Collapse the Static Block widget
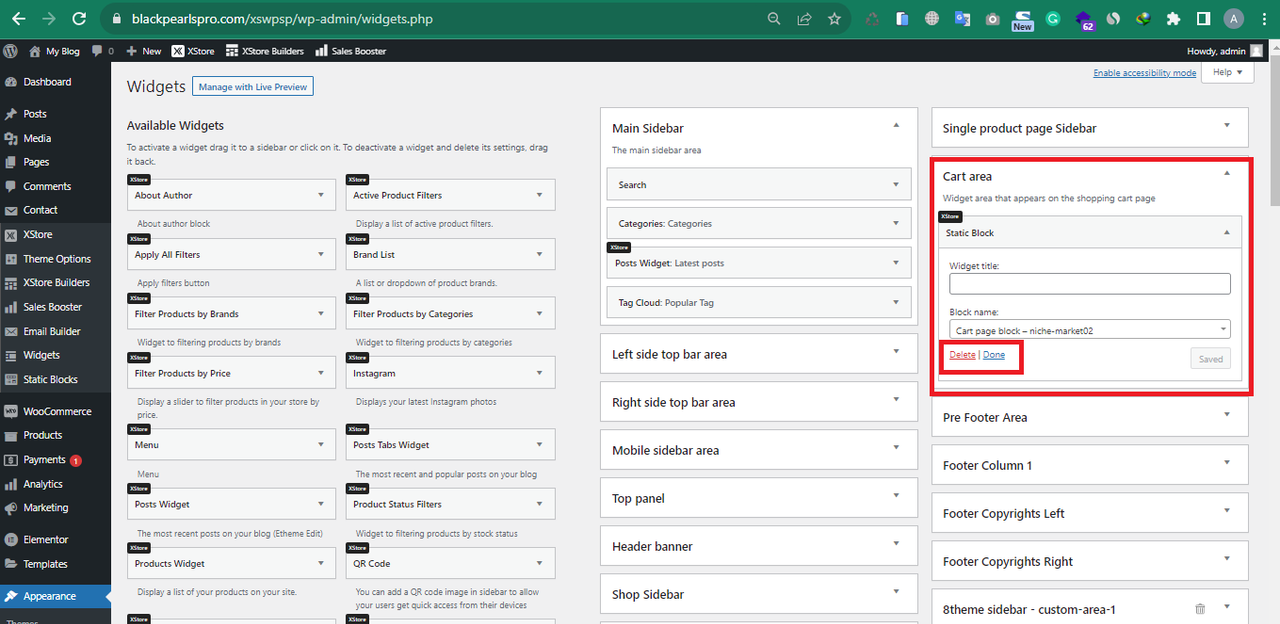 point(1227,232)
